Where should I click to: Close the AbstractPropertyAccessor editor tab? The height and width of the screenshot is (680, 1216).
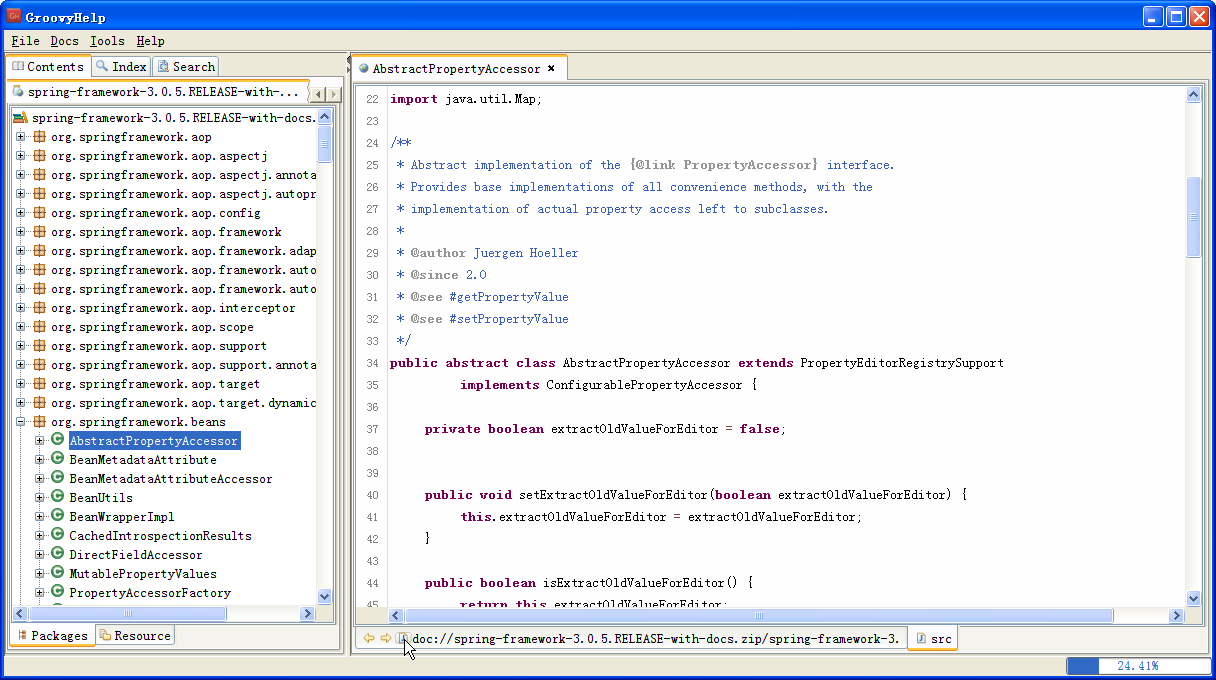(550, 69)
